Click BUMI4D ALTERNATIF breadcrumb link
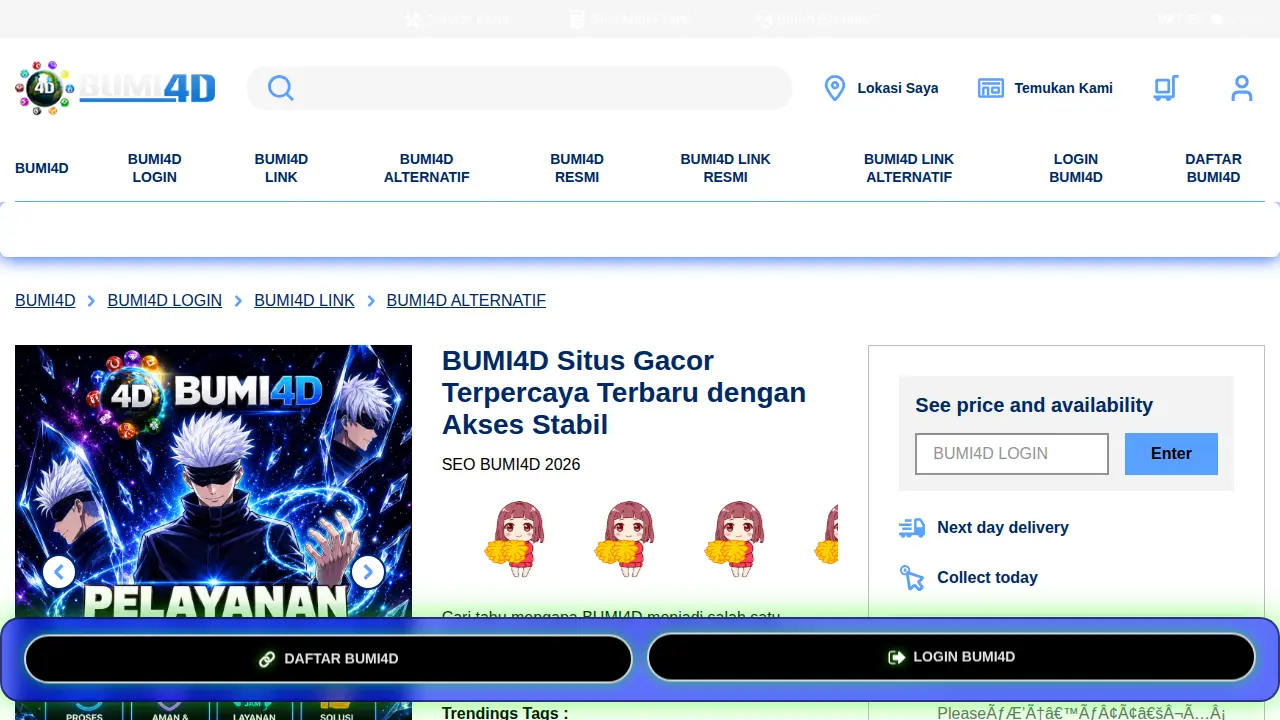Viewport: 1280px width, 720px height. [x=466, y=301]
